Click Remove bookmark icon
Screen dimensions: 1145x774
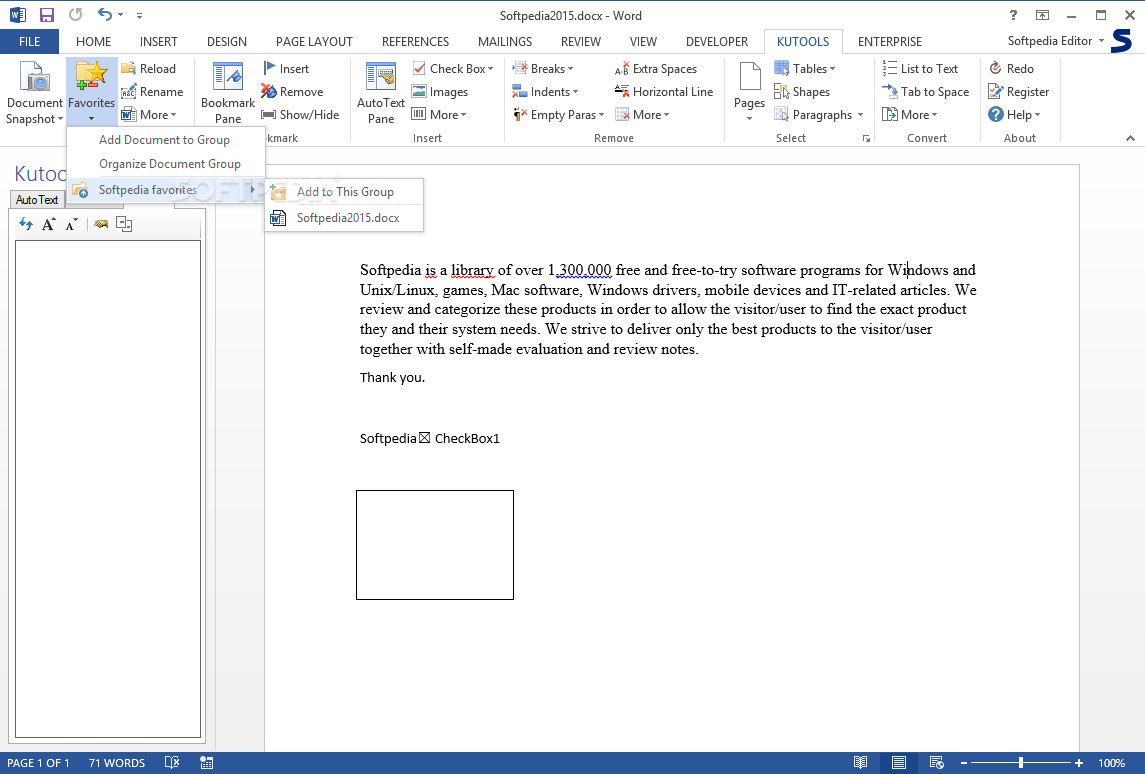click(269, 92)
